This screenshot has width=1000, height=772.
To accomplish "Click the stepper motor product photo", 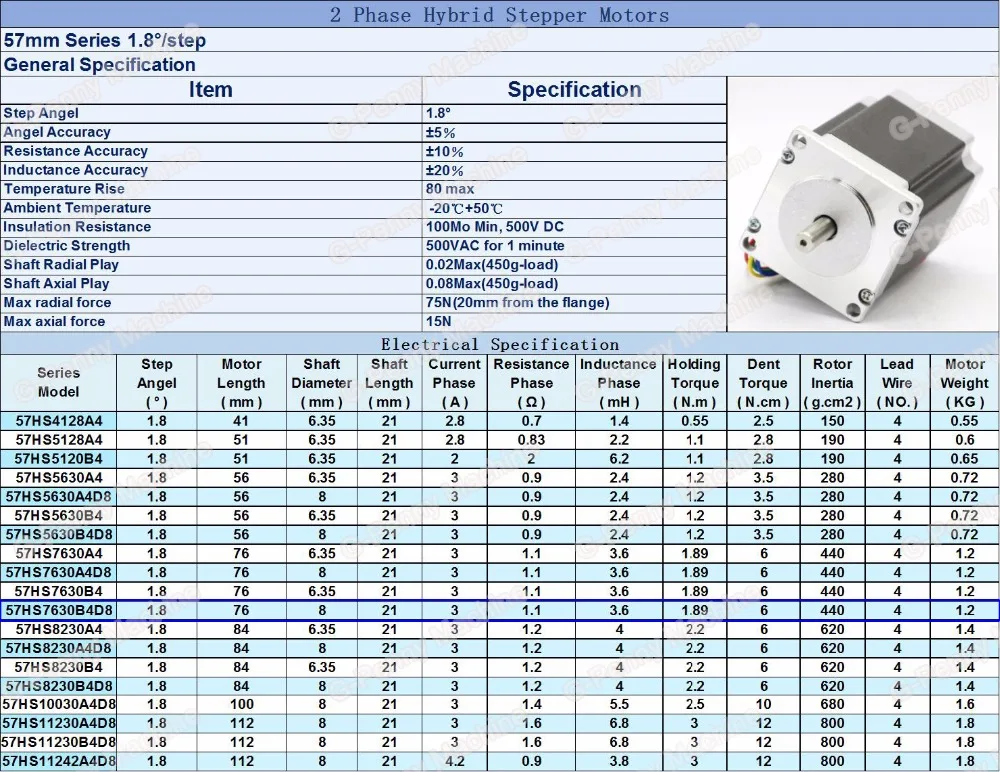I will coord(863,204).
